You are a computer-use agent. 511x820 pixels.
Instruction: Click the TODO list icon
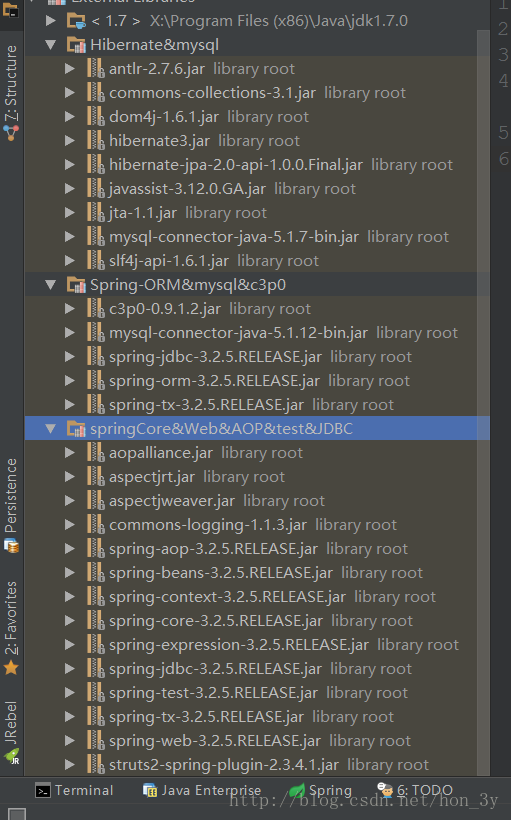(x=385, y=790)
